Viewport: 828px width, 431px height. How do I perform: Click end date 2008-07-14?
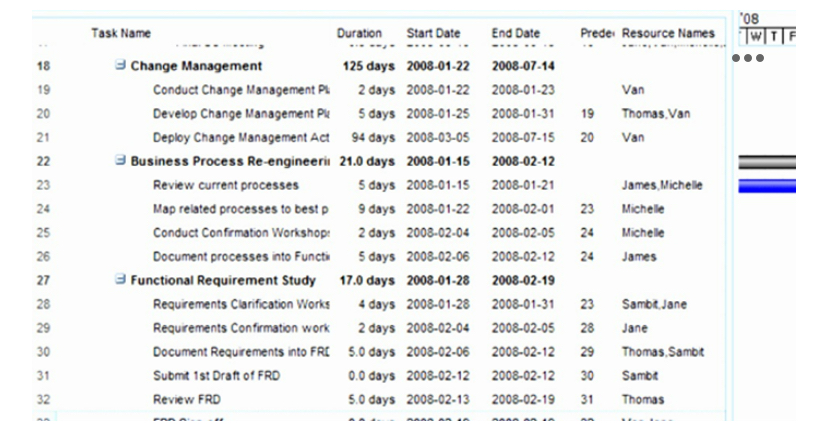523,66
